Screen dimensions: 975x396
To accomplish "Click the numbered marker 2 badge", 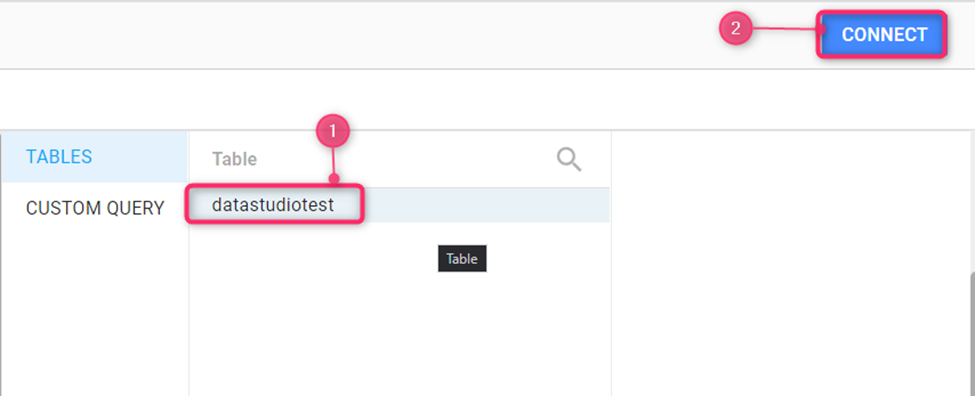I will (736, 29).
